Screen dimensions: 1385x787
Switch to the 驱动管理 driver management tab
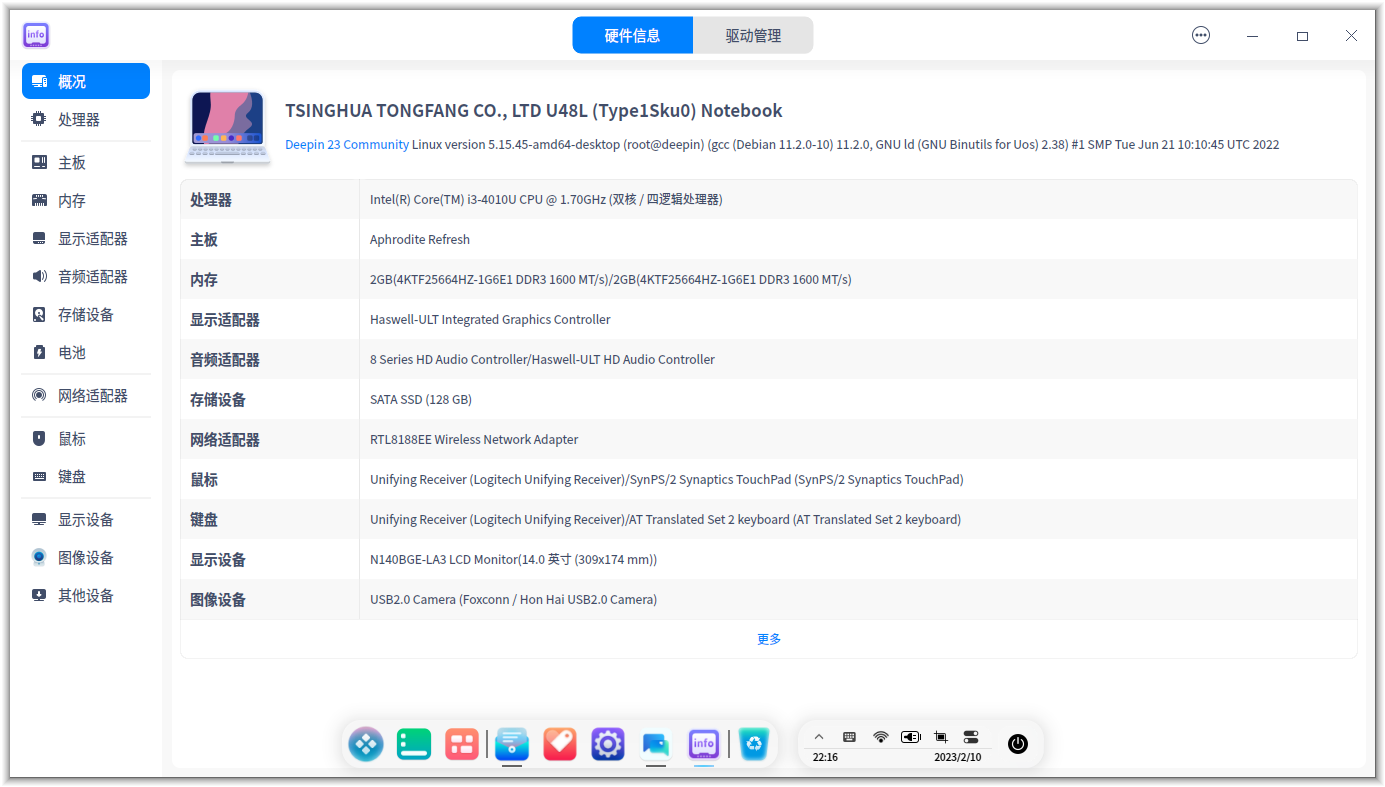click(753, 35)
